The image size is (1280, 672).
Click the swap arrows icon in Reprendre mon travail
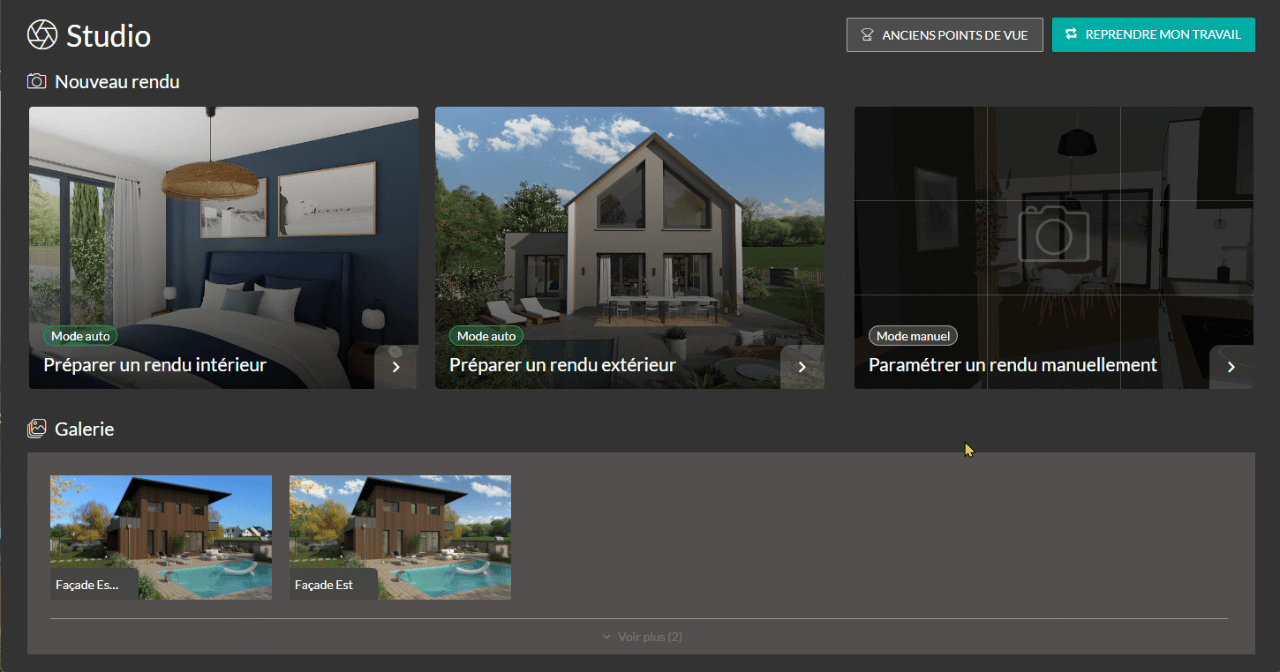click(x=1071, y=34)
